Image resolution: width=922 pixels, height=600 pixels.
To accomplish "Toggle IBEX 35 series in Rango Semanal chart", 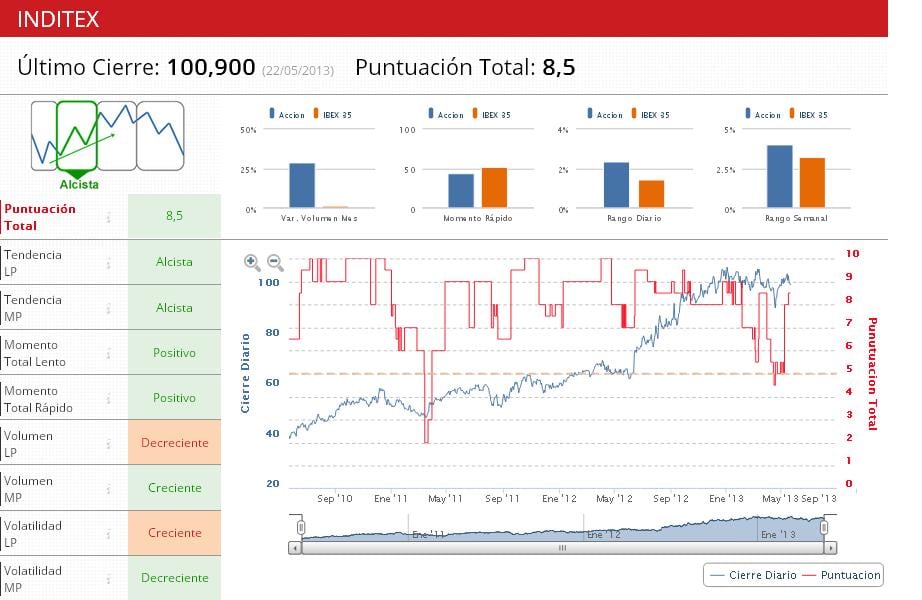I will [809, 114].
